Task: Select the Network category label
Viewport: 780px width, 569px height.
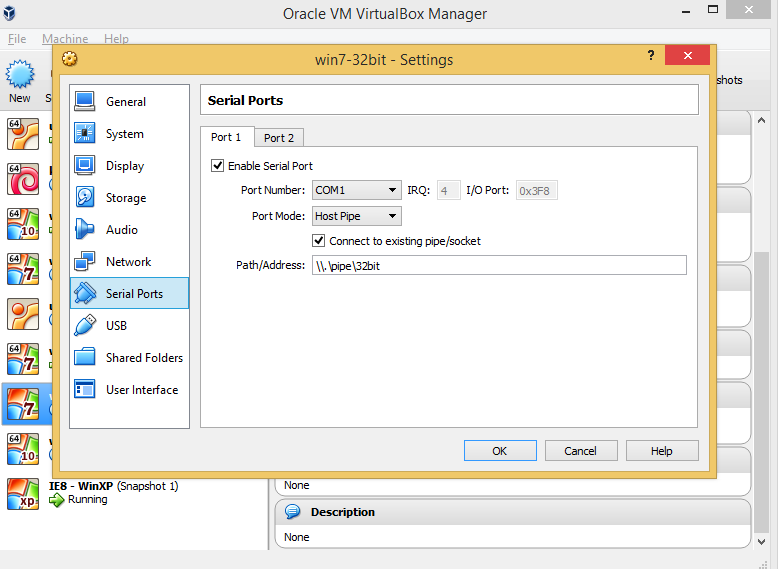Action: click(128, 262)
